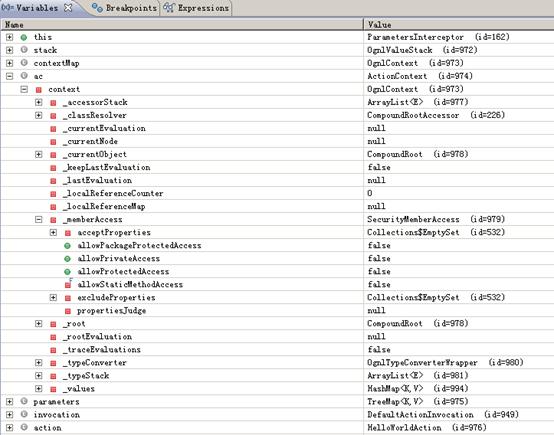Expand the parameters variable node
The height and width of the screenshot is (435, 554).
coord(10,402)
